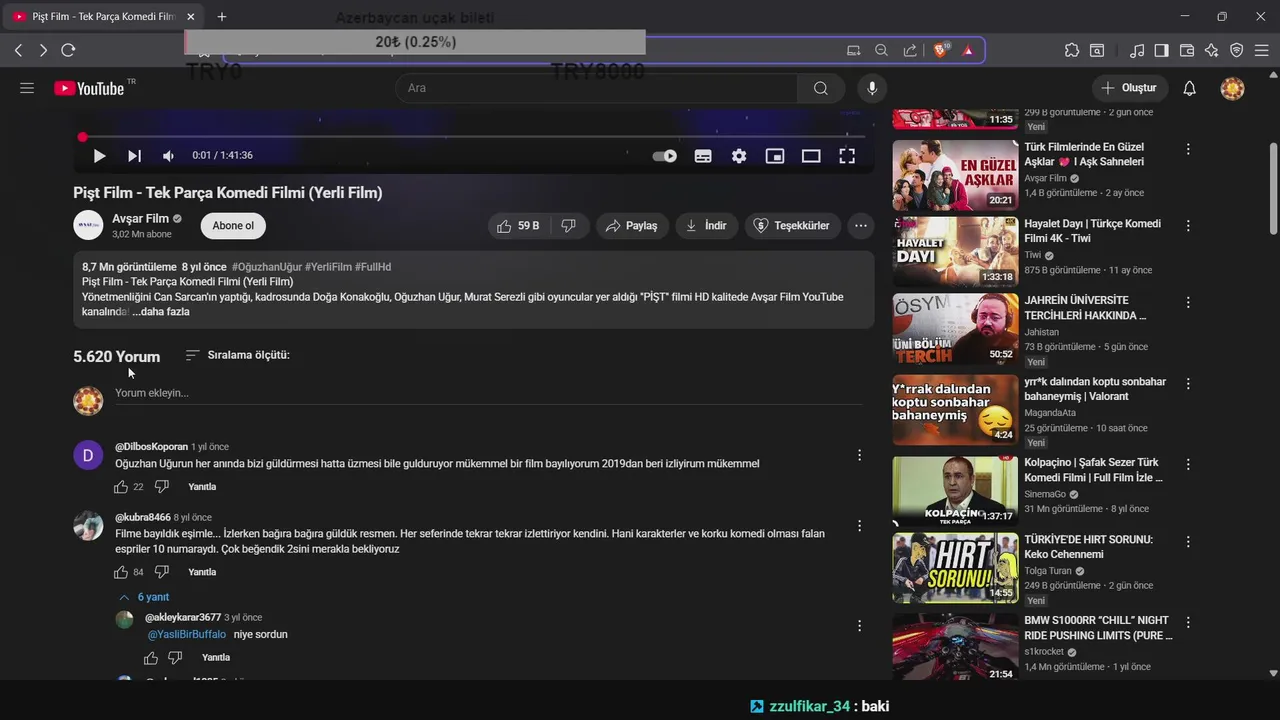The image size is (1280, 720).
Task: Open the Hayalet Dayı video thumbnail
Action: pyautogui.click(x=955, y=251)
